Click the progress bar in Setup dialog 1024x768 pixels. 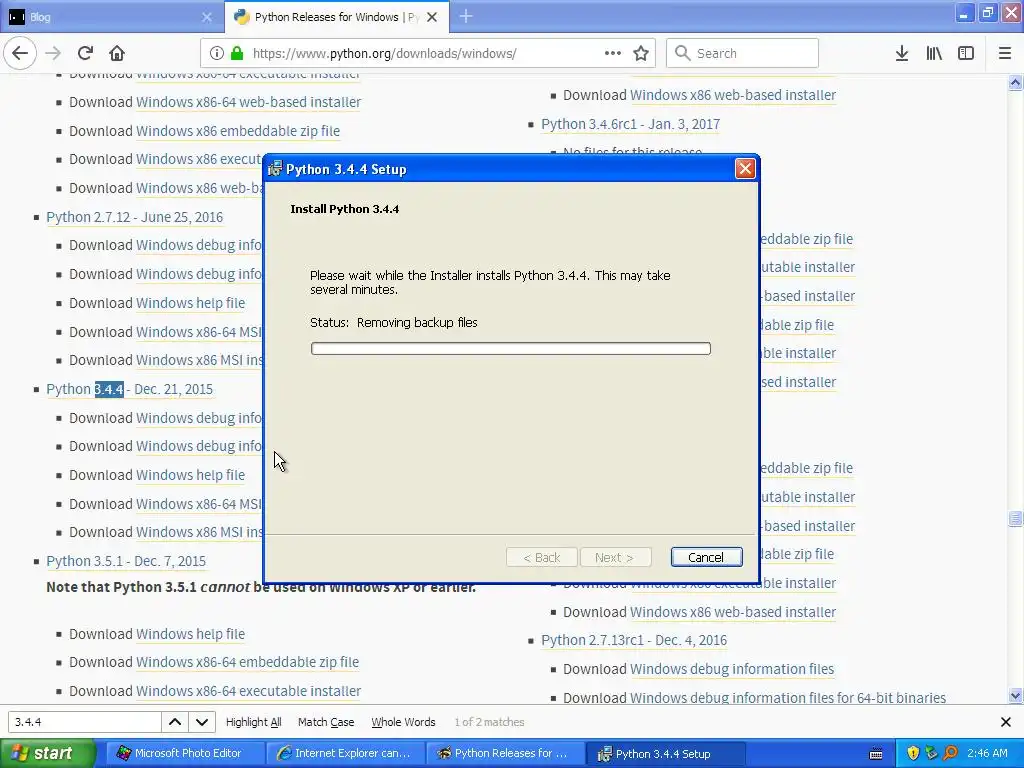pos(511,348)
